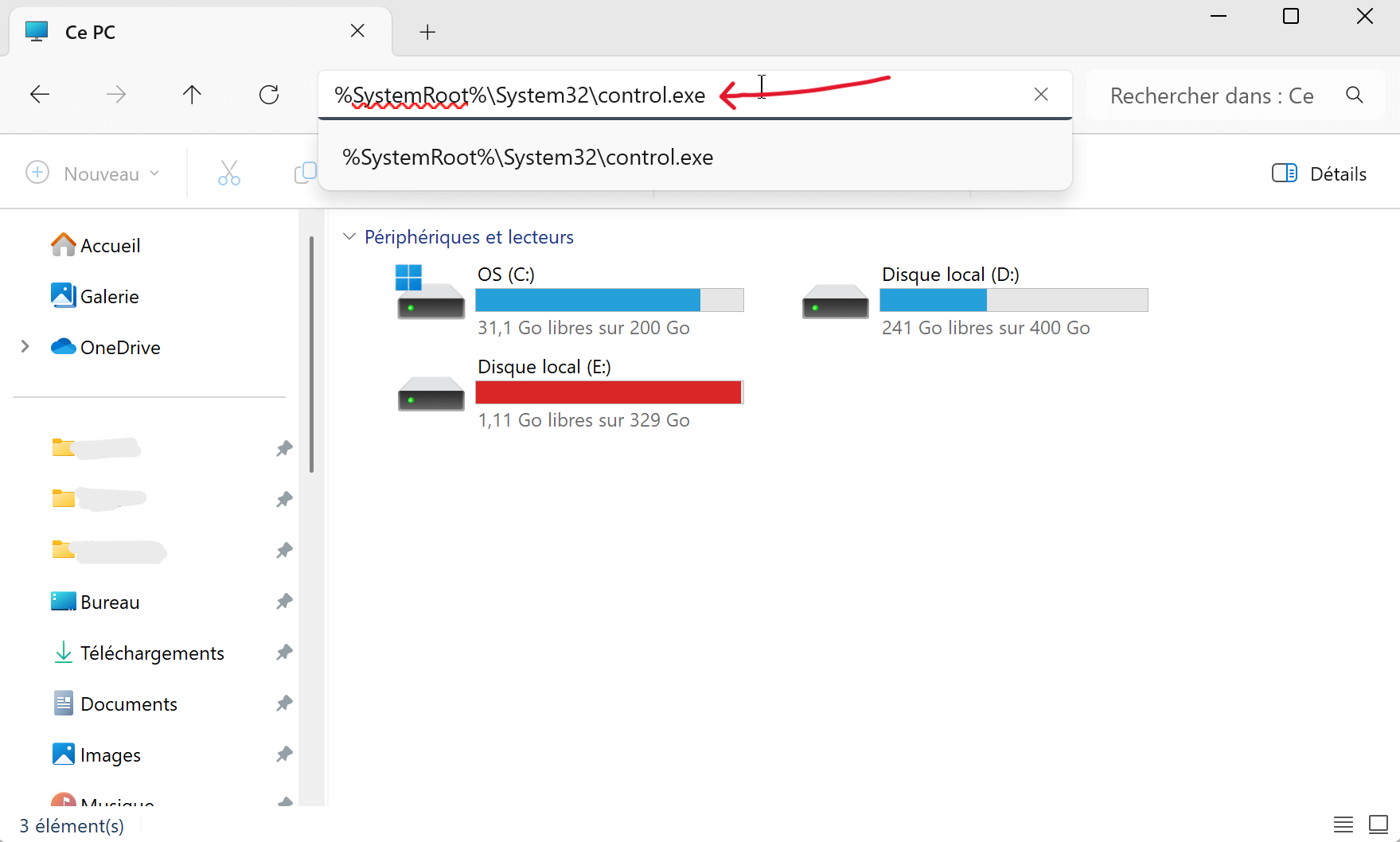Click the red Disque local (E:) capacity bar
Screen dimensions: 1400x842
610,392
